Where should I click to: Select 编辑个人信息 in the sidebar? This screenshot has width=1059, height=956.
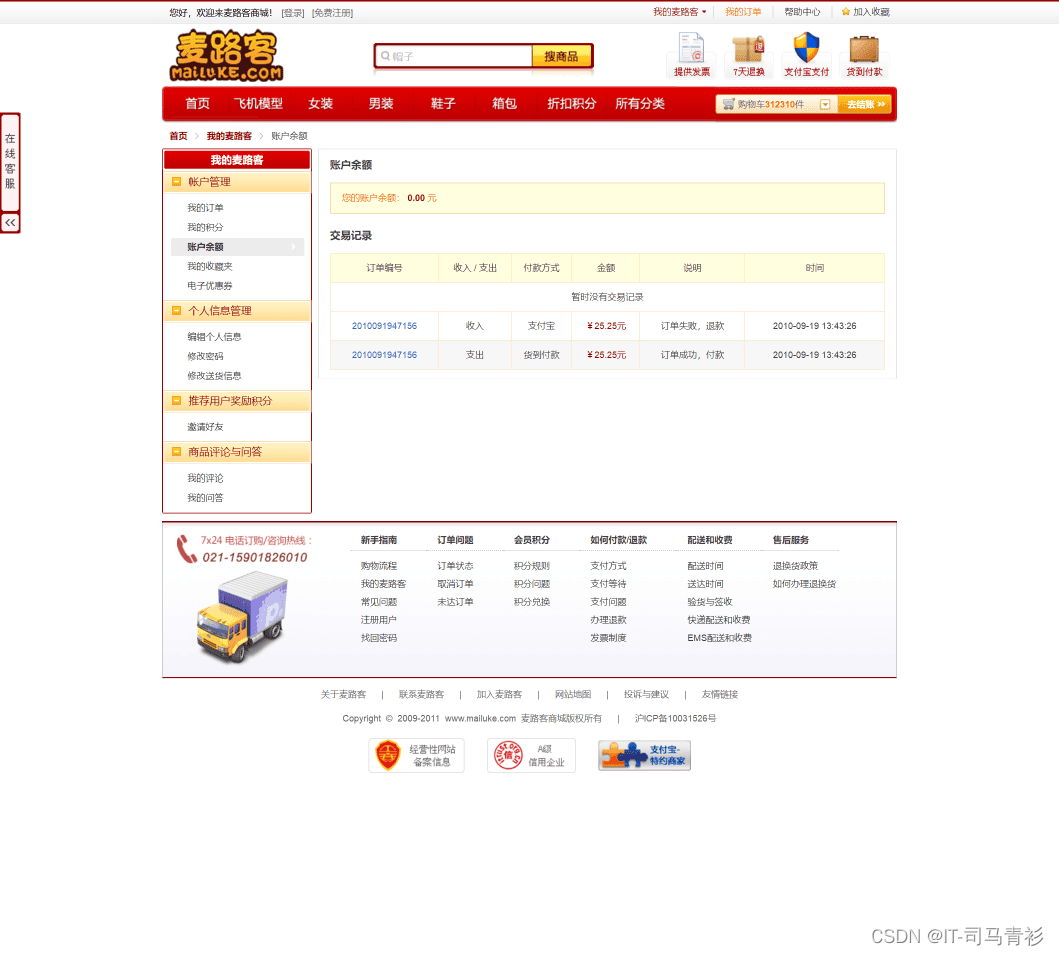pos(214,336)
